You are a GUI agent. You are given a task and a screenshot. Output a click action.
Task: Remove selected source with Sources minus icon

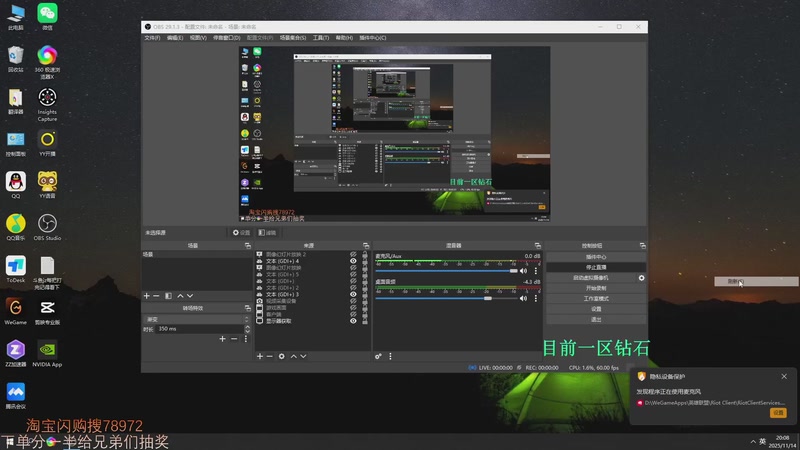269,356
